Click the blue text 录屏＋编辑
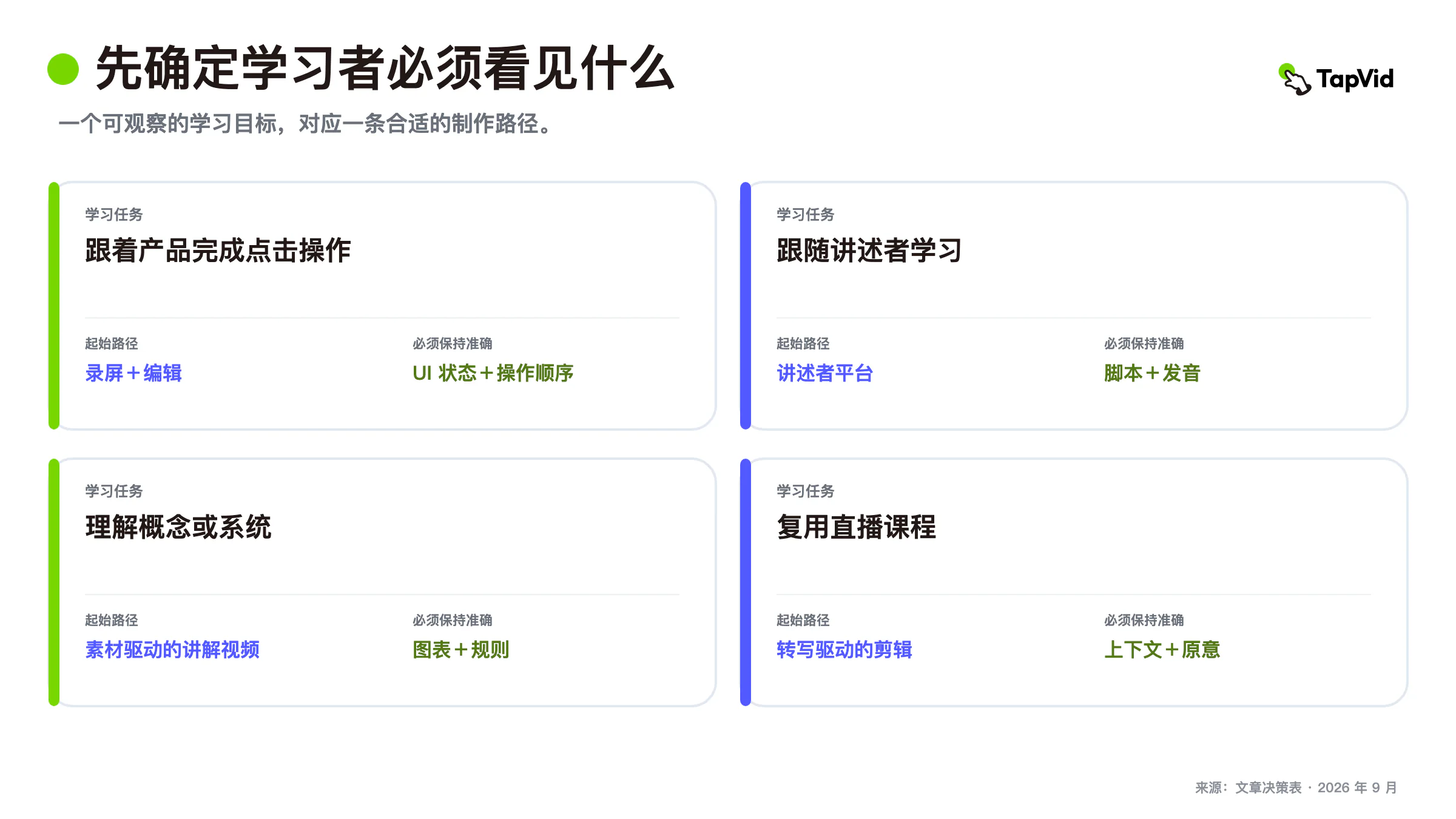The height and width of the screenshot is (819, 1456). point(133,373)
